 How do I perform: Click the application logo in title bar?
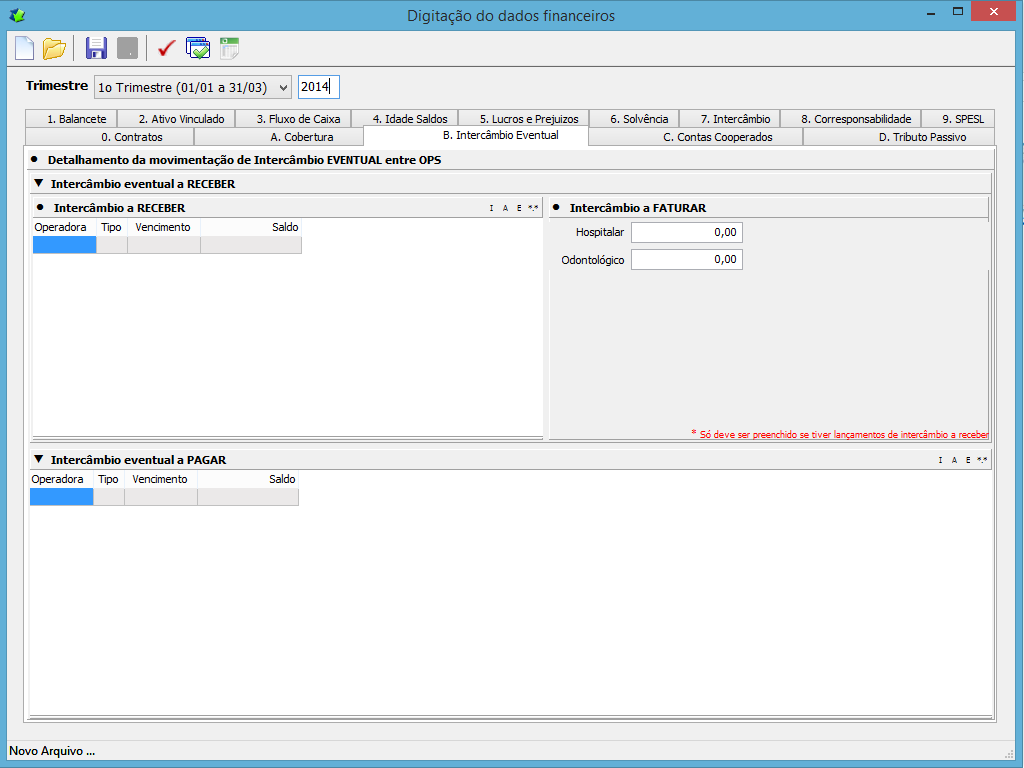click(x=18, y=14)
